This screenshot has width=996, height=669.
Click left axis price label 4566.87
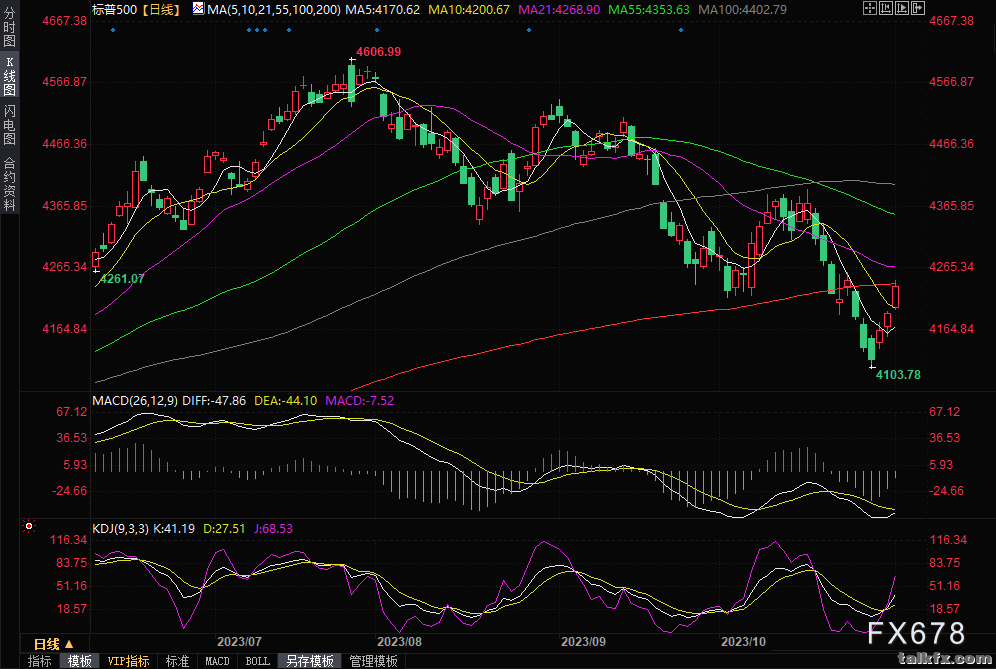pyautogui.click(x=65, y=82)
